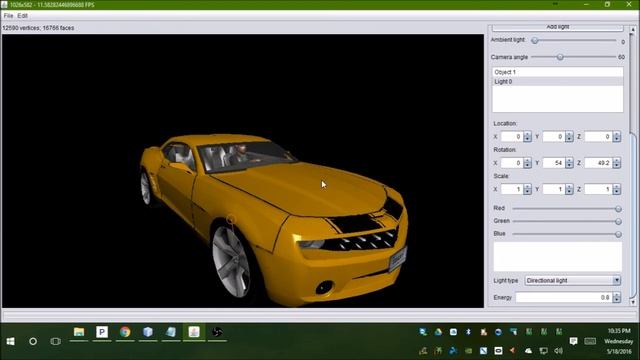Open the OBS icon on taskbar
Screen dimensions: 640x360
(x=217, y=332)
